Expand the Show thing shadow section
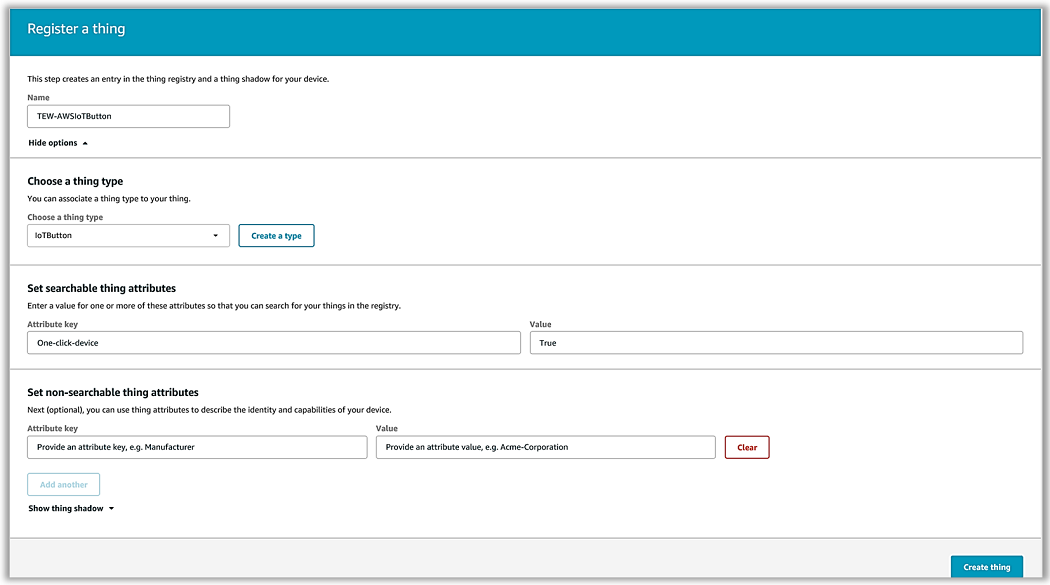The image size is (1050, 585). [66, 508]
